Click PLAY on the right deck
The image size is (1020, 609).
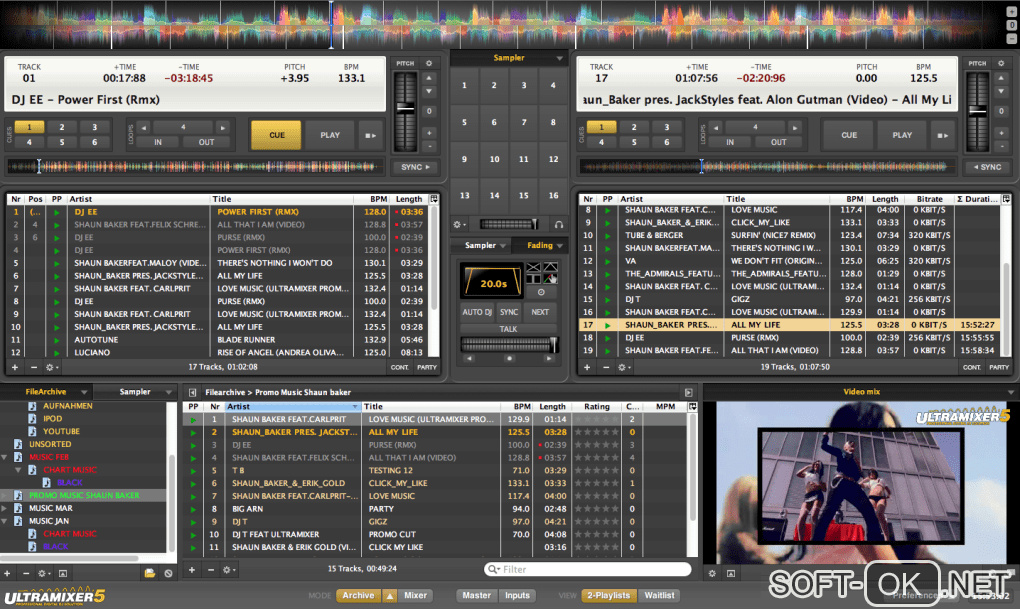click(x=902, y=135)
